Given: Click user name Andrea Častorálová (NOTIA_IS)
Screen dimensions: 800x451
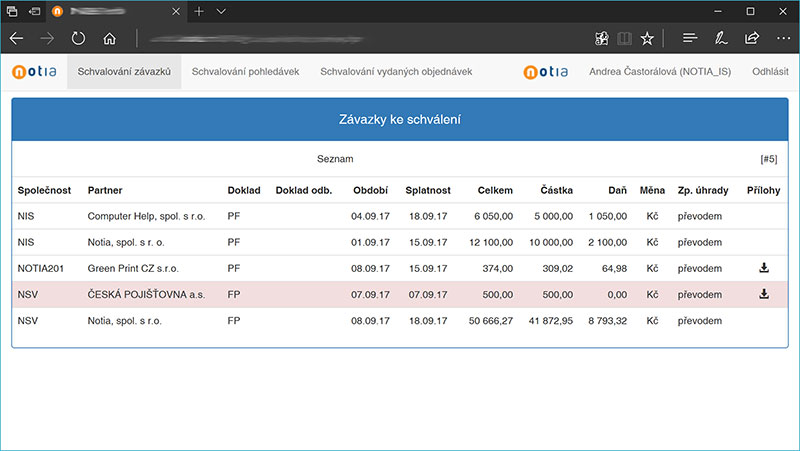Looking at the screenshot, I should (660, 72).
